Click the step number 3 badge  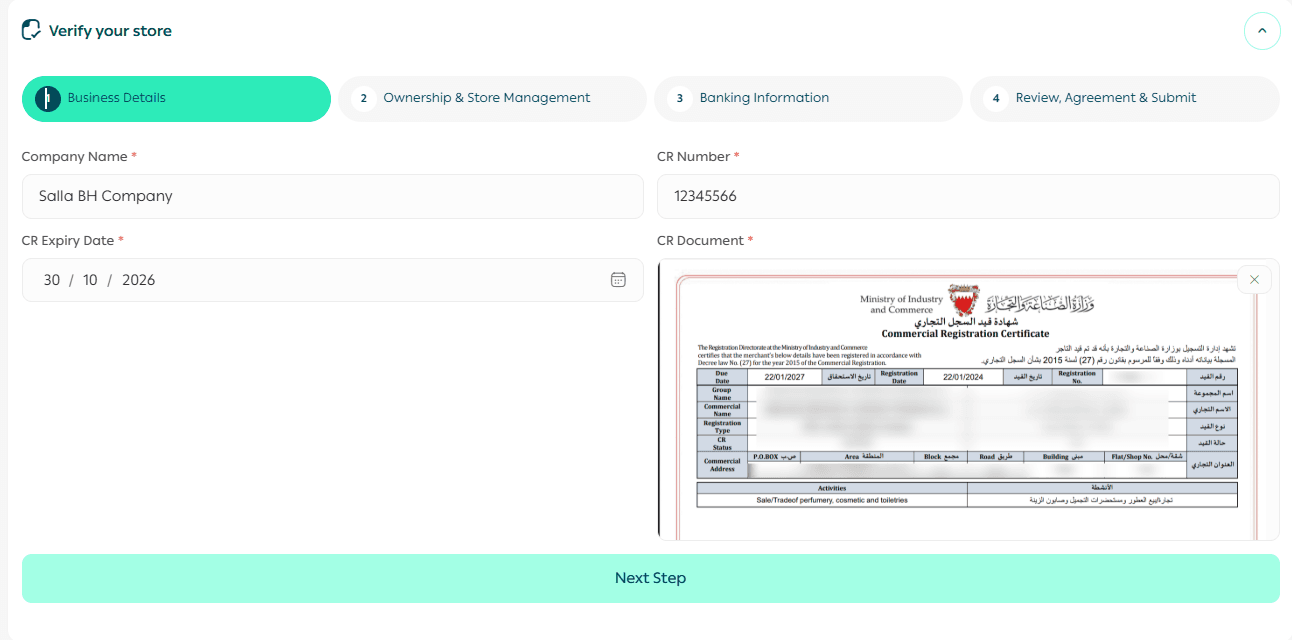pyautogui.click(x=679, y=98)
